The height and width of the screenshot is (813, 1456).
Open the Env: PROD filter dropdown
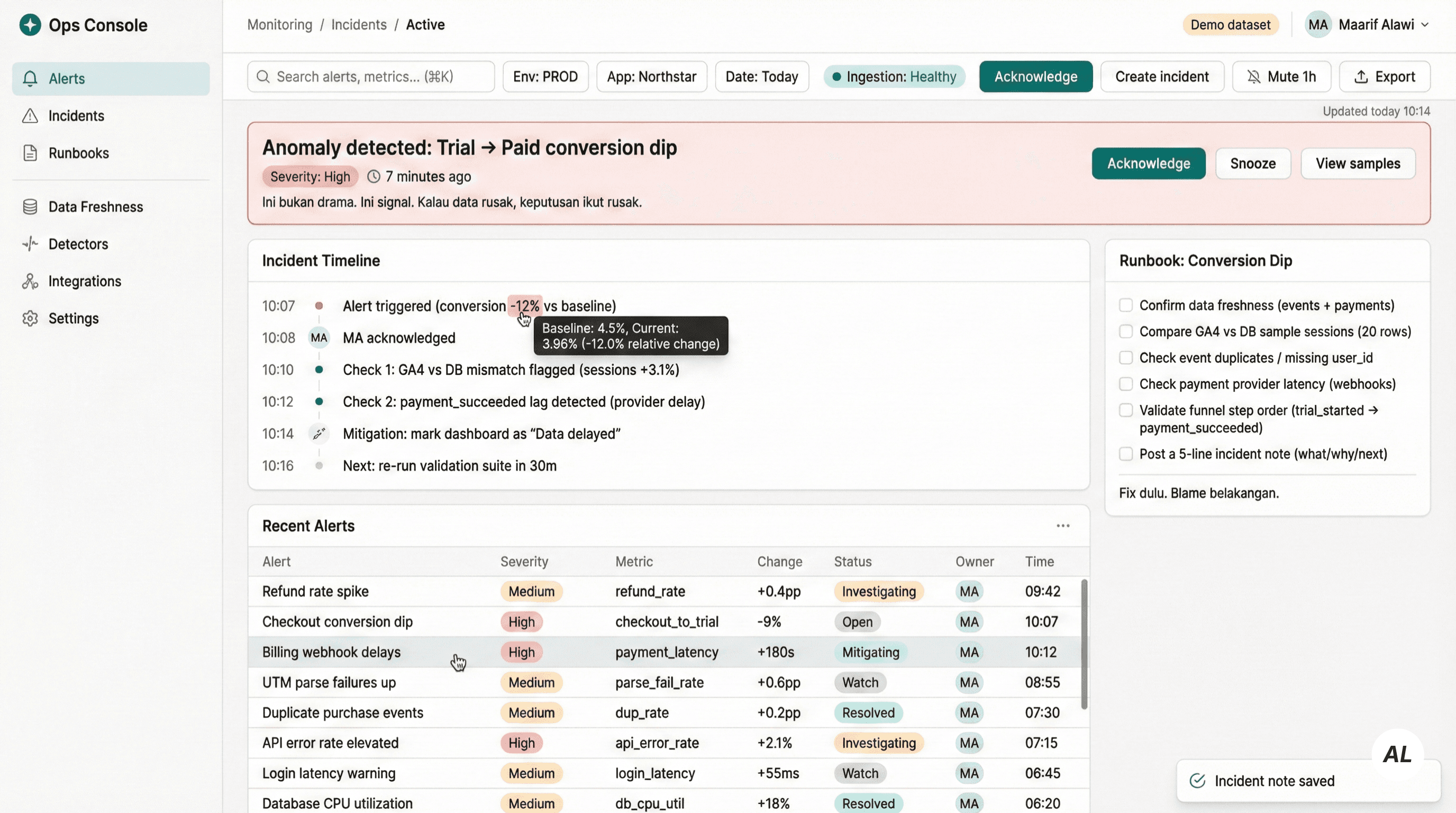pos(545,77)
